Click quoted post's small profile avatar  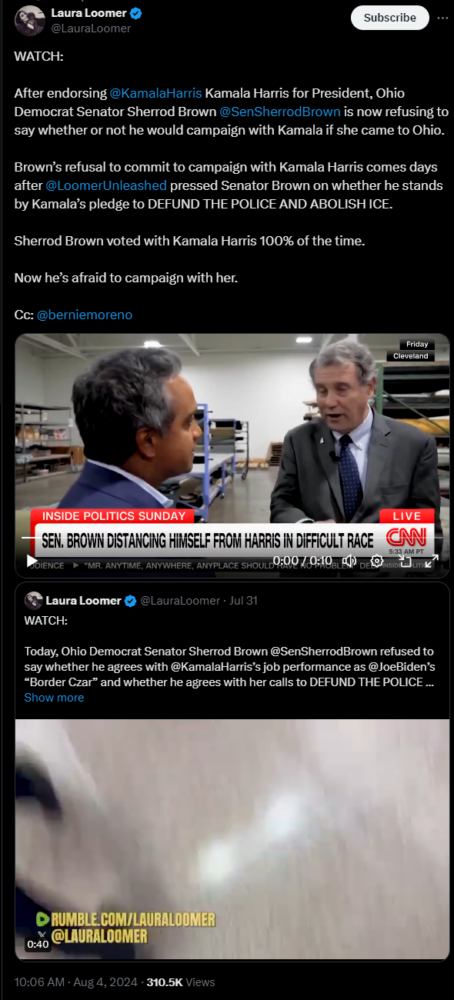pos(33,600)
